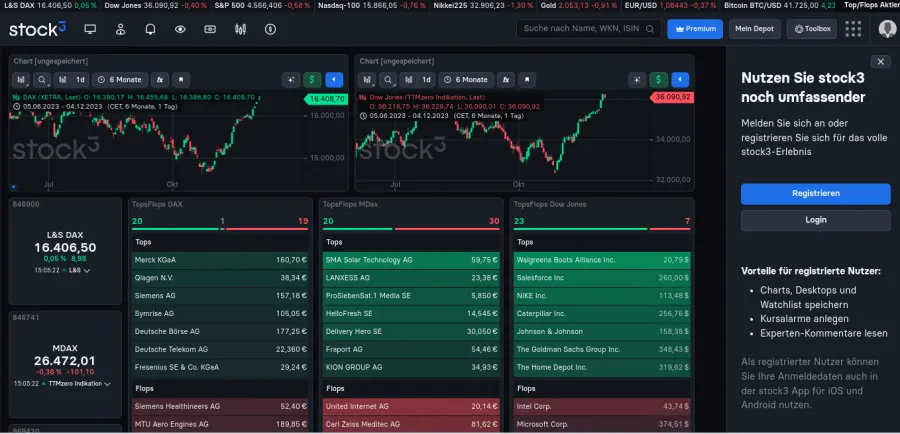The image size is (900, 434).
Task: Click the MDAX tile value 26.472,01
Action: 64,361
